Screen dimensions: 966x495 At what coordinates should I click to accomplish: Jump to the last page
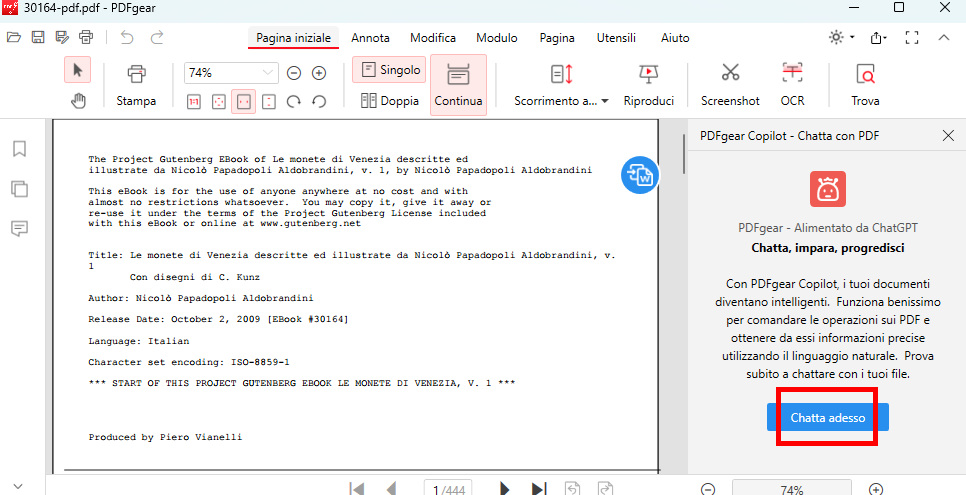click(539, 490)
